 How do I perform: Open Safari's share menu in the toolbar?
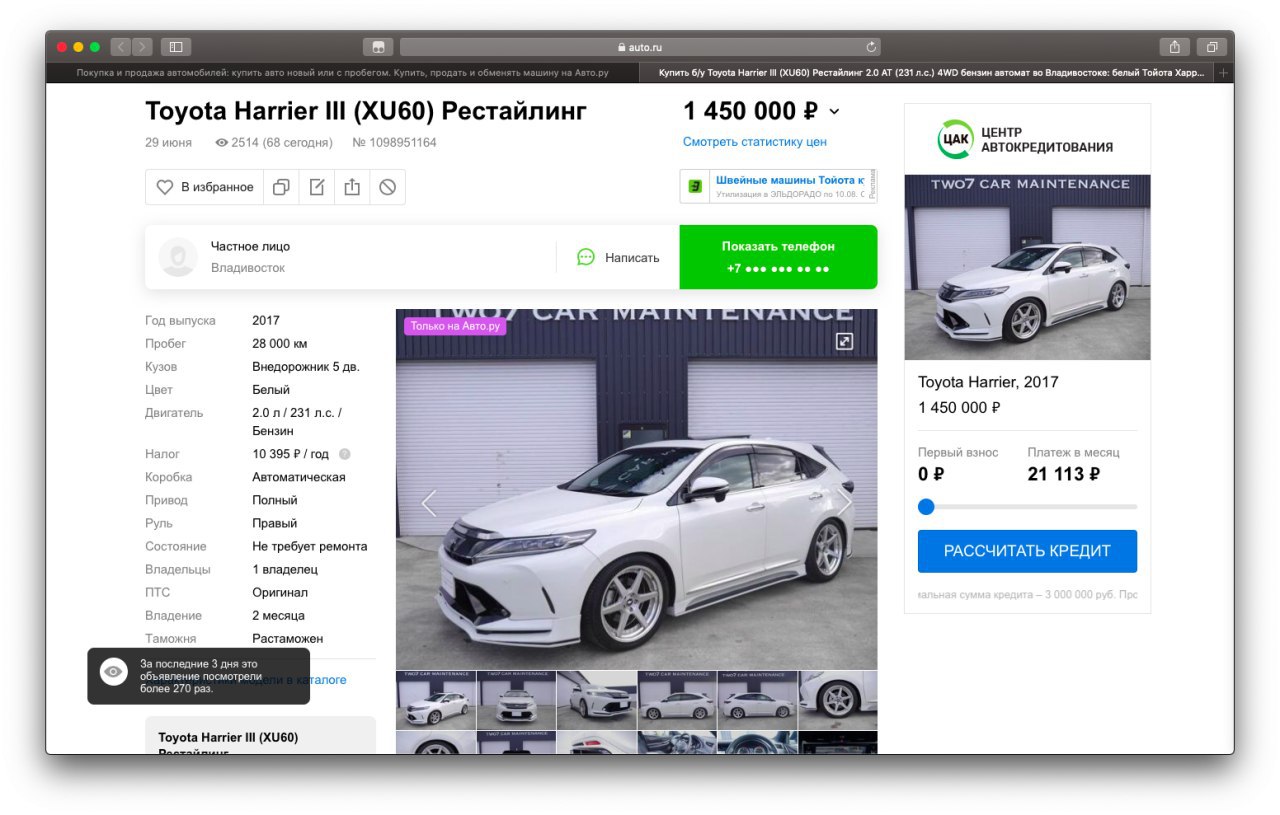tap(1174, 46)
